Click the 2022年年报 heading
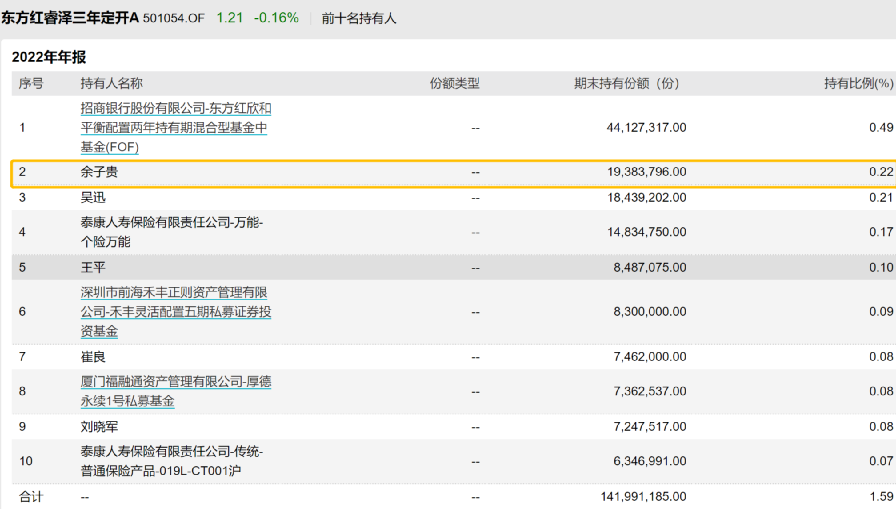The height and width of the screenshot is (509, 896). 49,57
